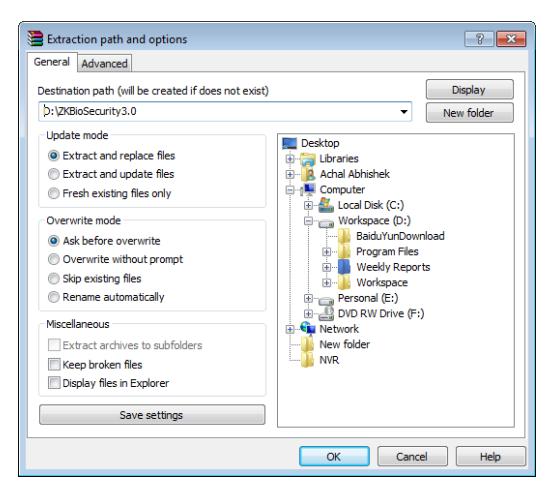This screenshot has height=492, width=558.
Task: Click the Save settings button
Action: coord(152,415)
